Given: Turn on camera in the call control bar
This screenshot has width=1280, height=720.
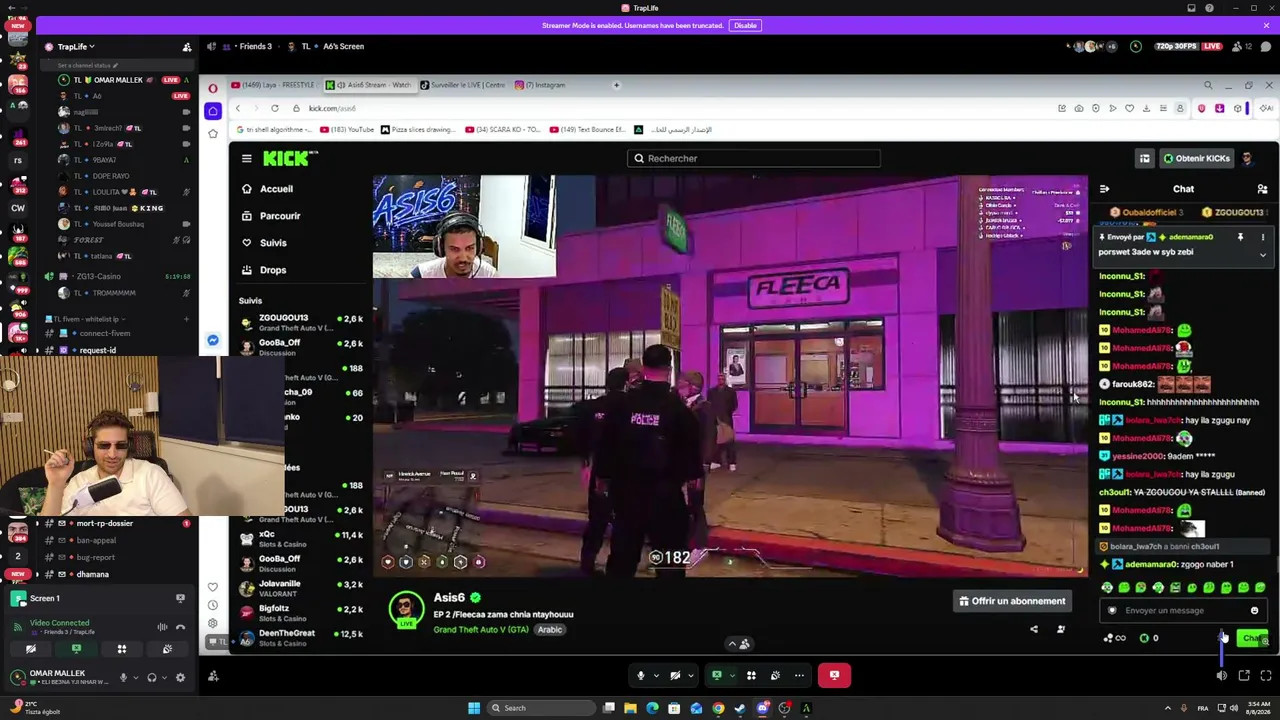Looking at the screenshot, I should tap(675, 676).
